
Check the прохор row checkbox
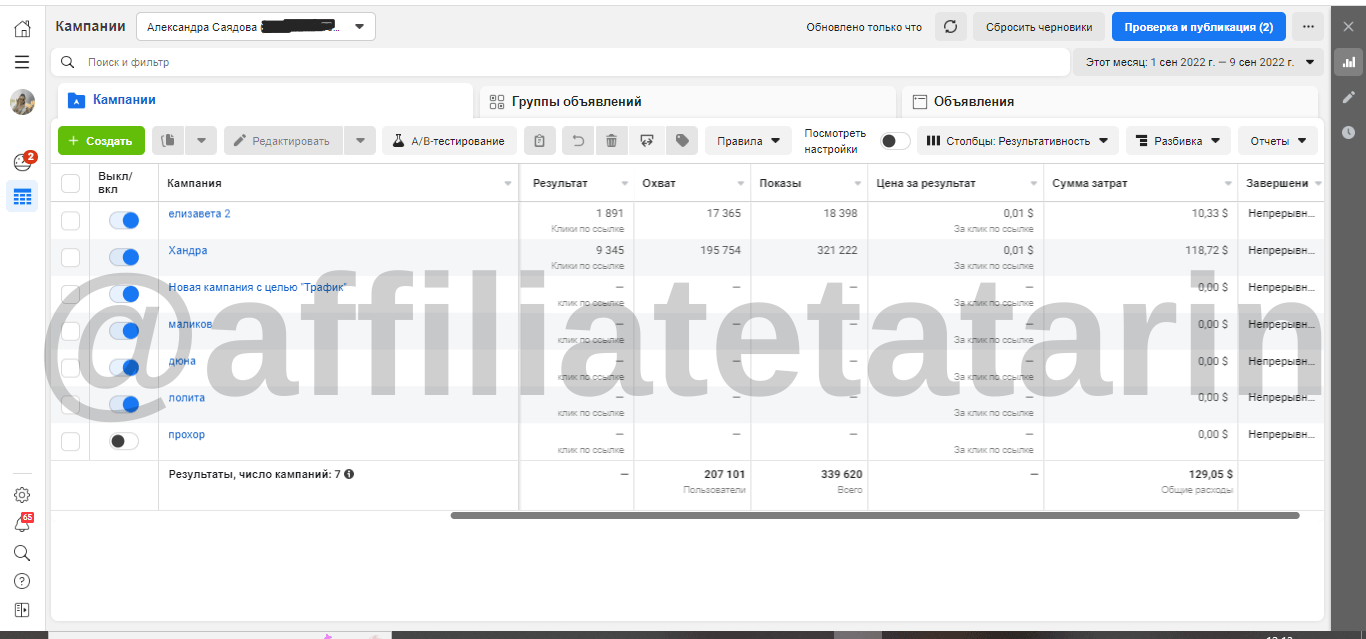coord(70,441)
